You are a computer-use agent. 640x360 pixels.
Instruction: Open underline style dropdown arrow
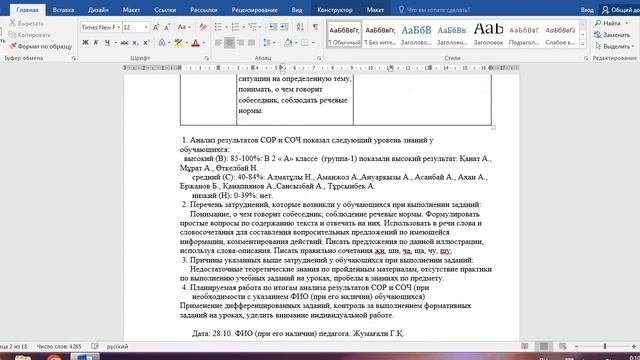pos(116,42)
